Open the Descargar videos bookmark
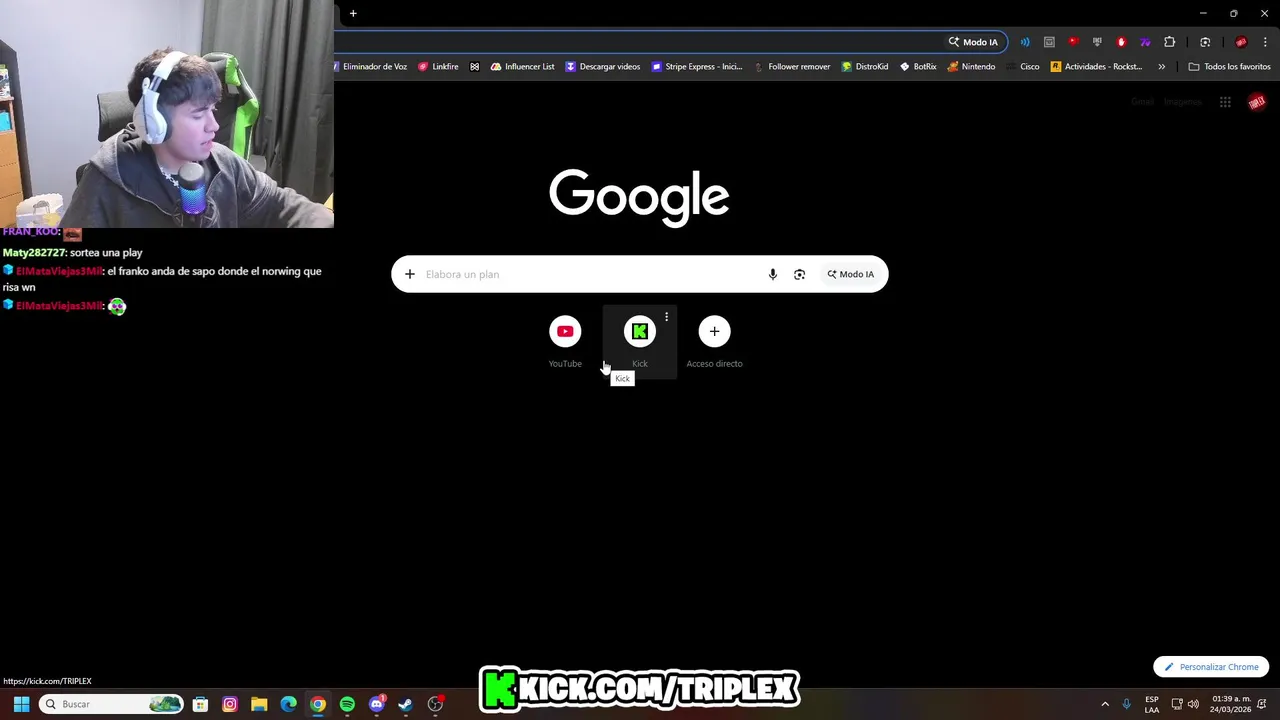 [x=603, y=67]
